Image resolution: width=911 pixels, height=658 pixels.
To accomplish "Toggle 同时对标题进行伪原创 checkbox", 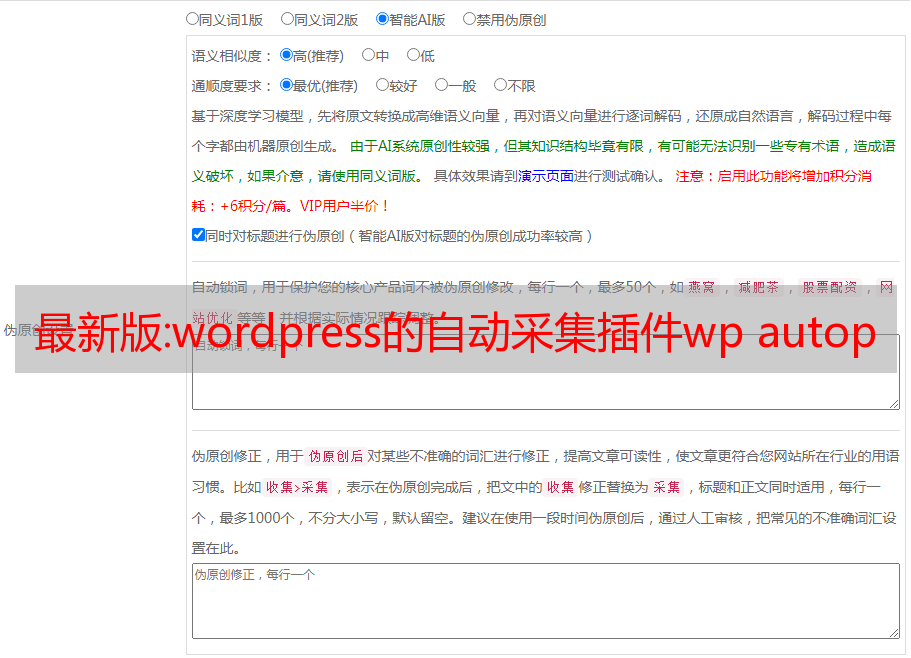I will click(198, 235).
